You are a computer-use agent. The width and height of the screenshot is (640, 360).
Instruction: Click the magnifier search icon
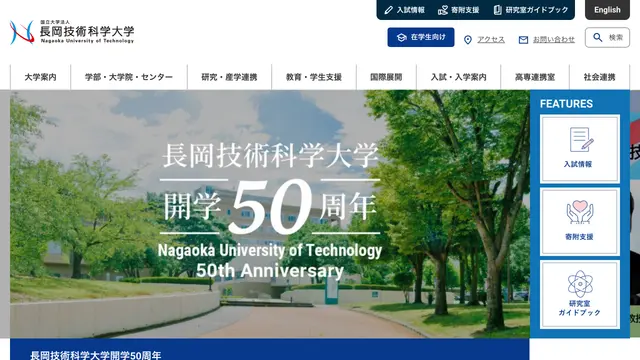(598, 38)
